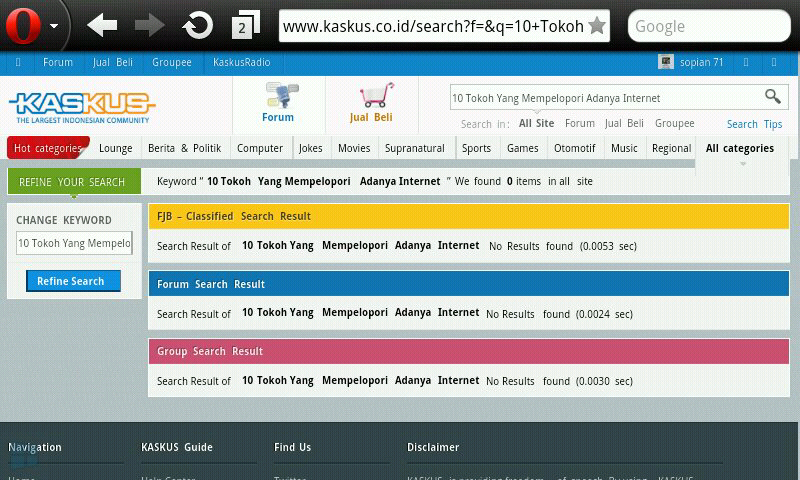The height and width of the screenshot is (480, 800).
Task: Open the Opera menu logo
Action: coord(23,26)
